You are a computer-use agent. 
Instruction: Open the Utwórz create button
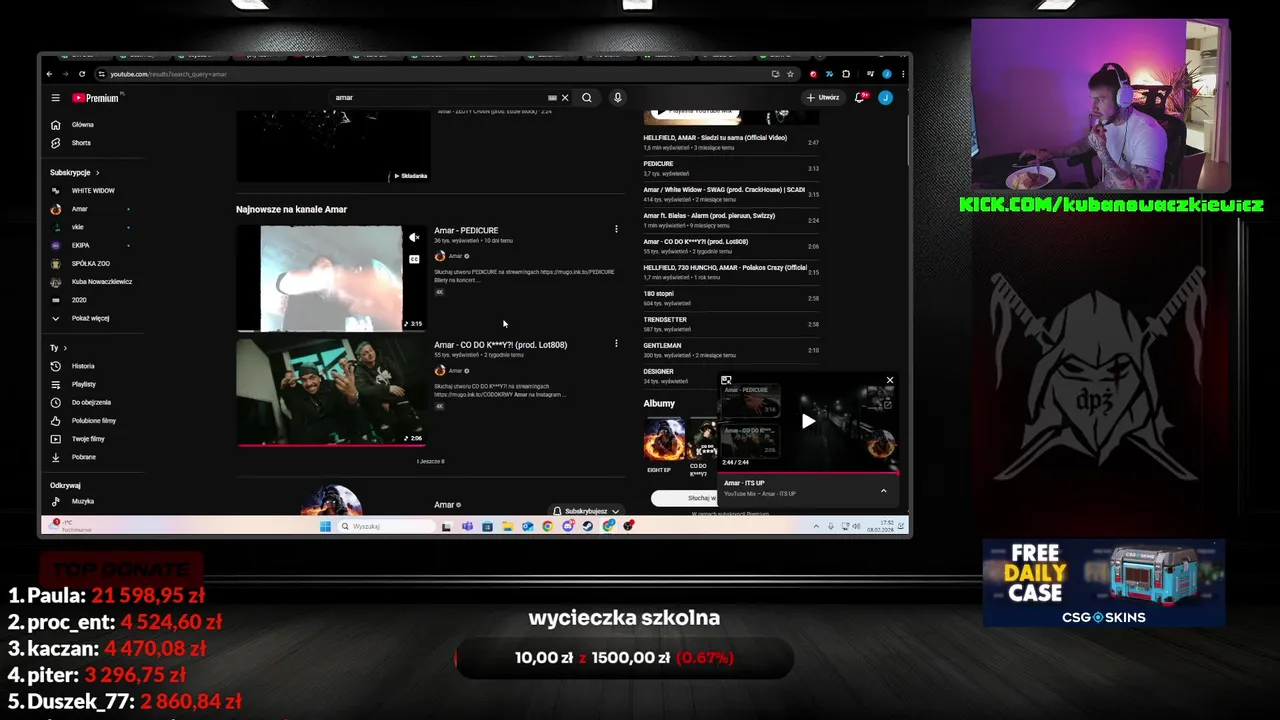pos(823,98)
